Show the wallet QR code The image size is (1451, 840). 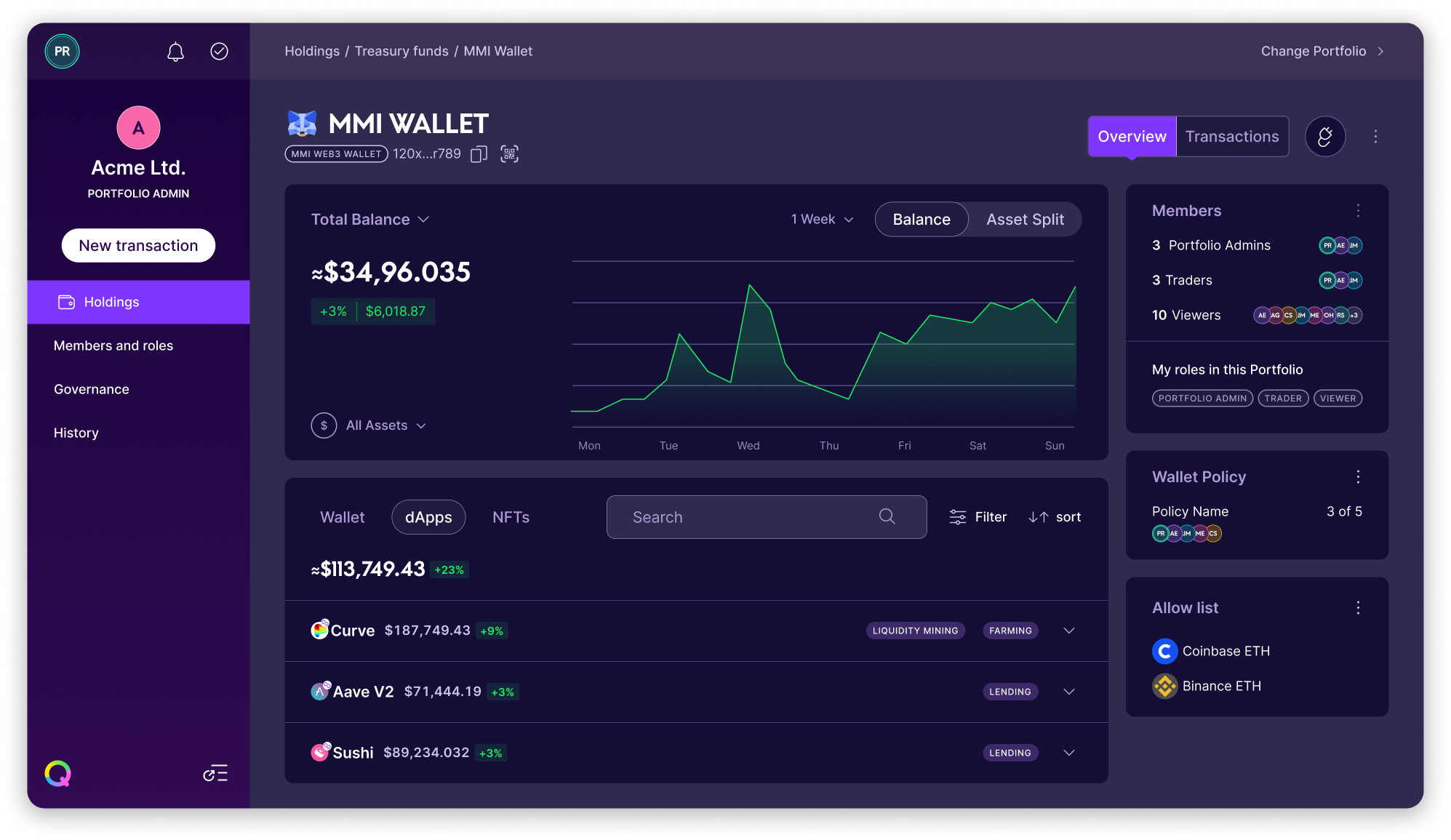[x=509, y=153]
